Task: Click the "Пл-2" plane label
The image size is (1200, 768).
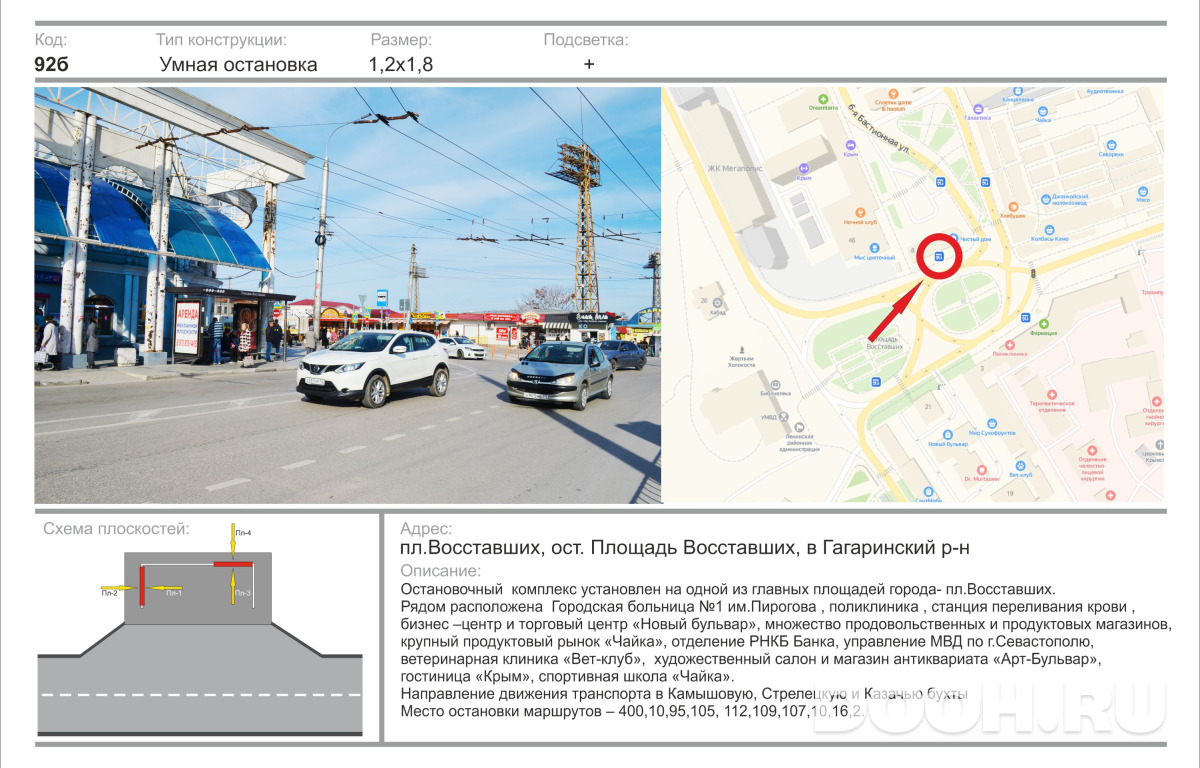Action: [110, 593]
